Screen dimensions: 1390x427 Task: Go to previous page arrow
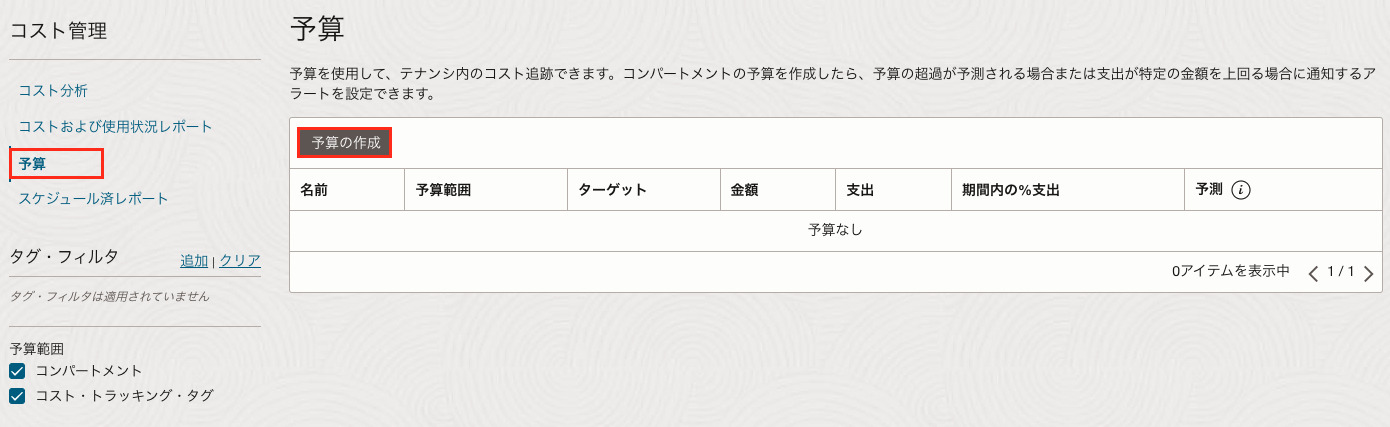1314,273
